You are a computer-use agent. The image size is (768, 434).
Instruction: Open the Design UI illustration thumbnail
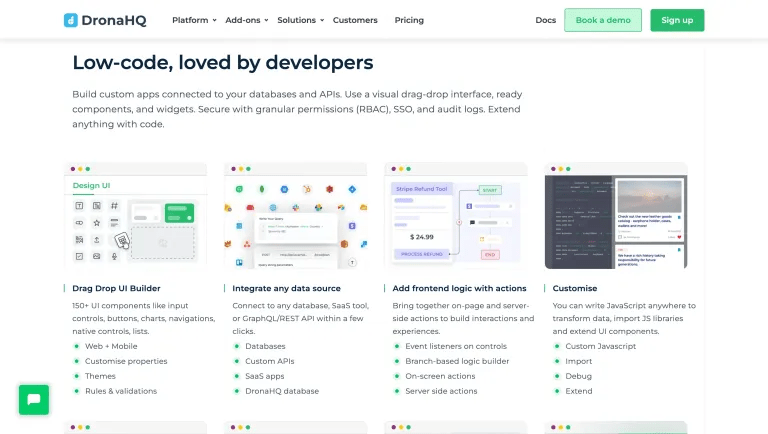click(136, 216)
